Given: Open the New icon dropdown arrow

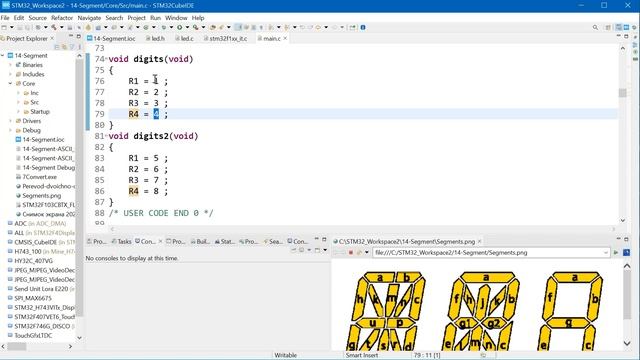Looking at the screenshot, I should pos(11,27).
